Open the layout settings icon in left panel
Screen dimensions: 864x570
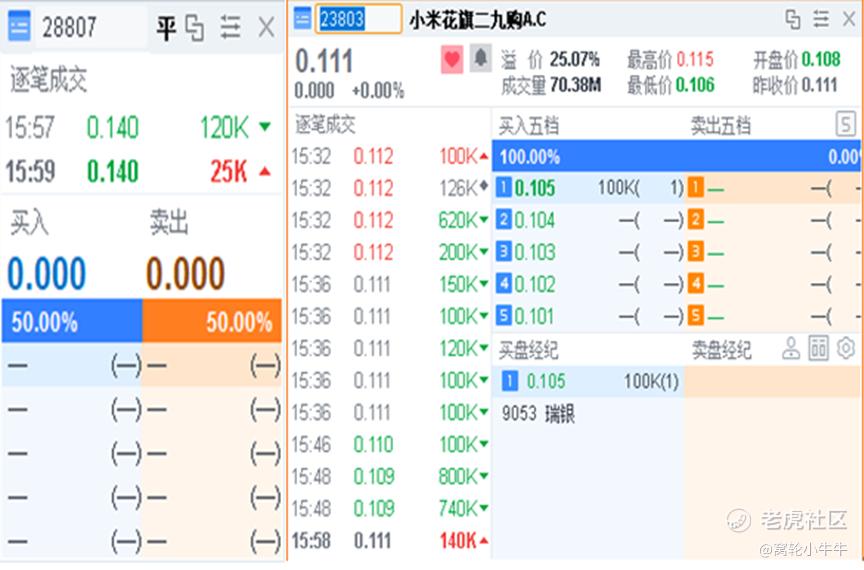click(x=230, y=26)
